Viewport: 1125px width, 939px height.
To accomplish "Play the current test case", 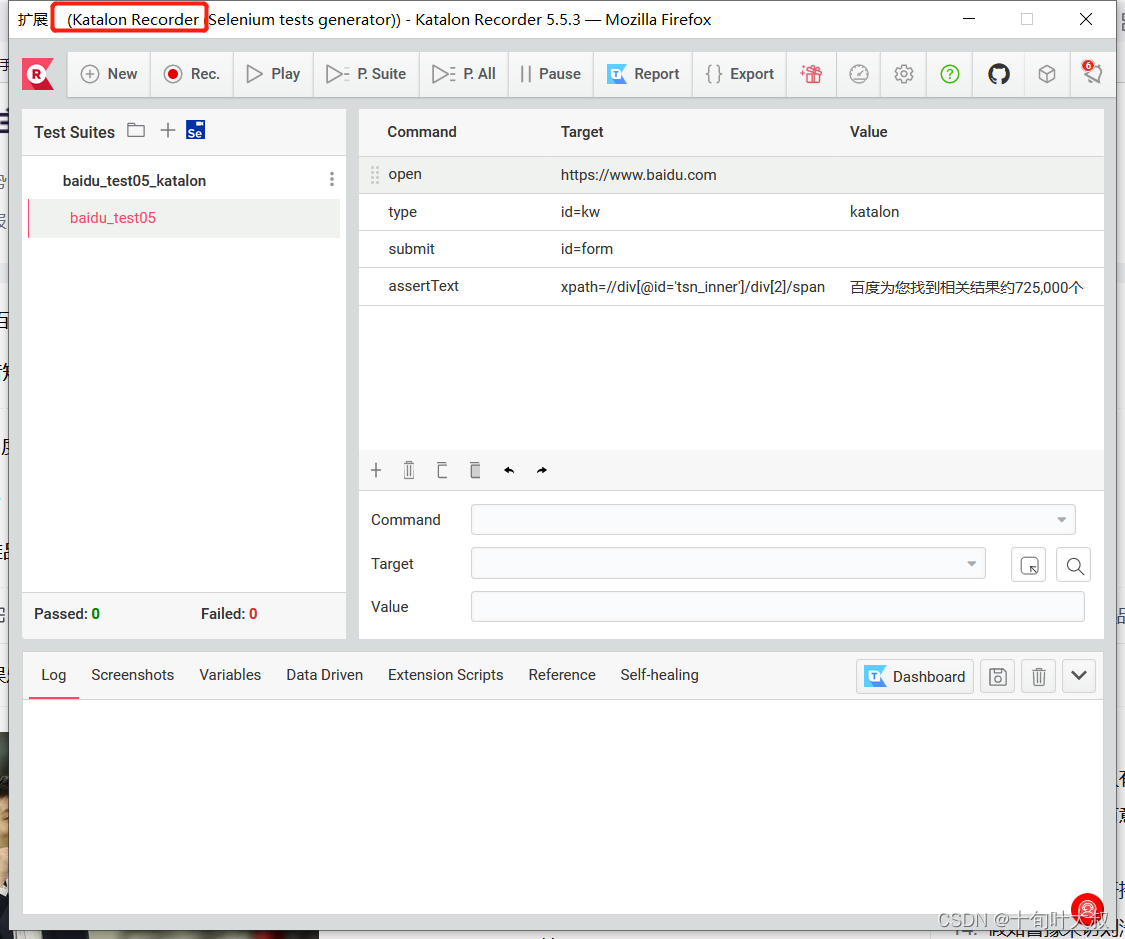I will tap(273, 74).
